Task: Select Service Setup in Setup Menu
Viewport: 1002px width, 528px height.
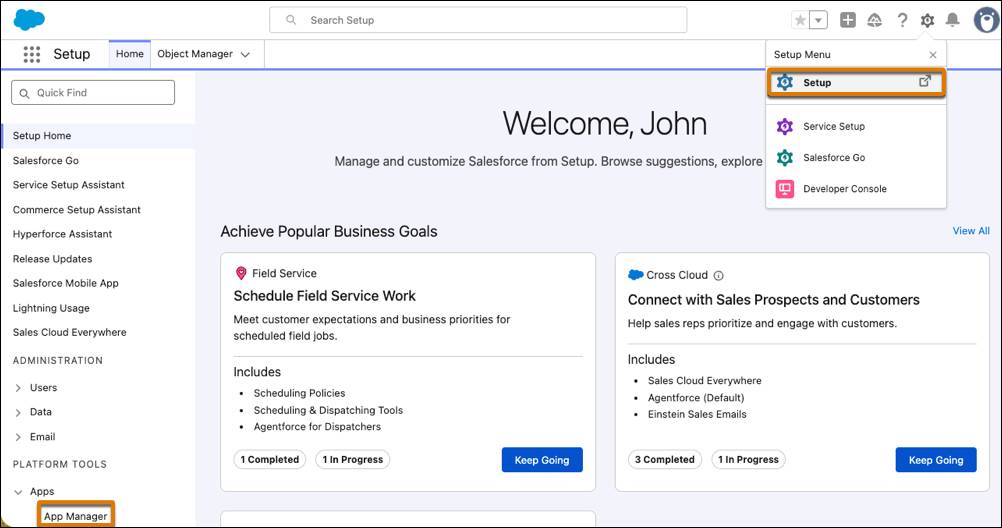Action: pyautogui.click(x=856, y=127)
